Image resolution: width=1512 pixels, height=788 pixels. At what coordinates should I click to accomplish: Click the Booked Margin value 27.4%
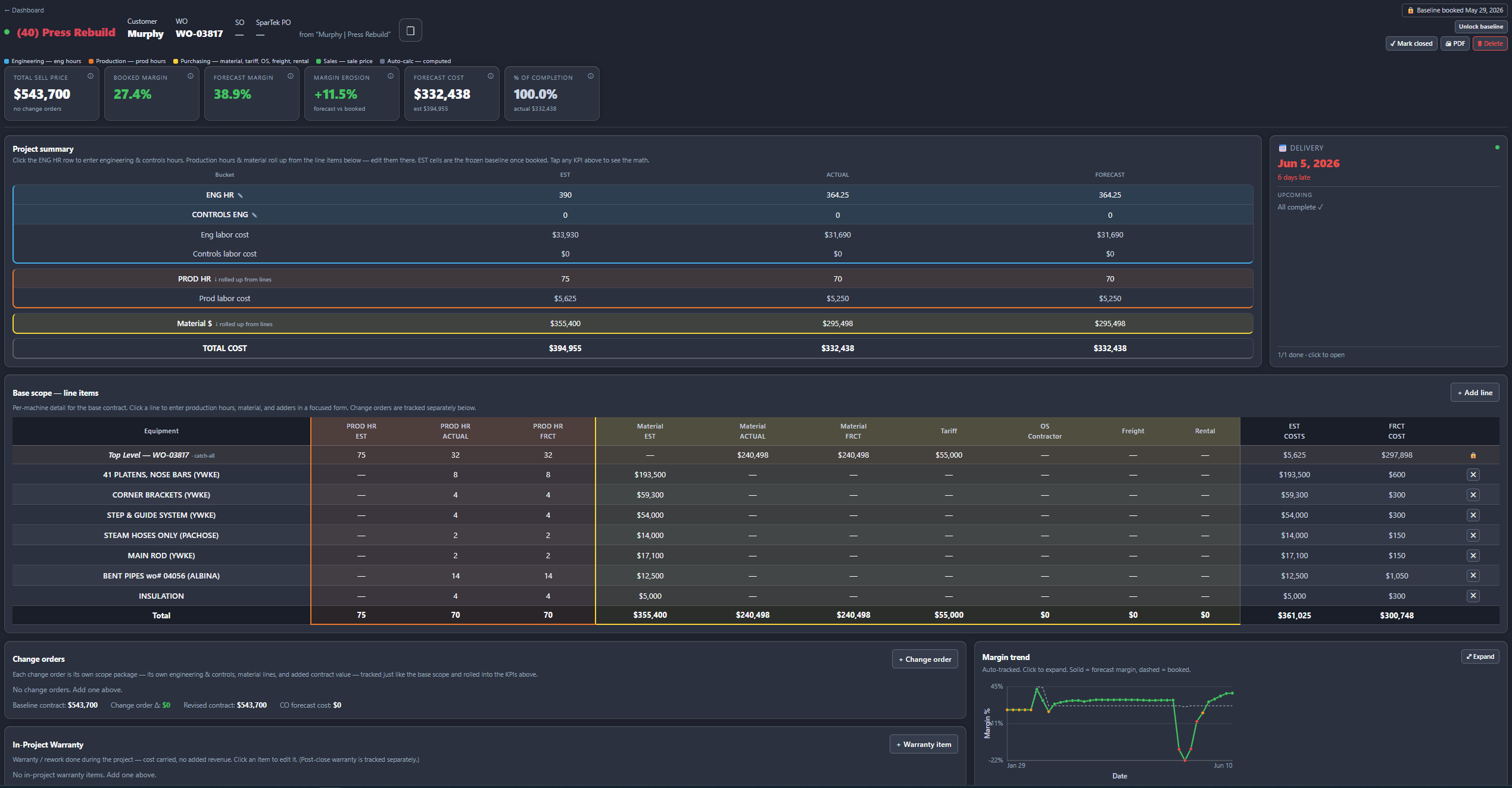pos(132,94)
